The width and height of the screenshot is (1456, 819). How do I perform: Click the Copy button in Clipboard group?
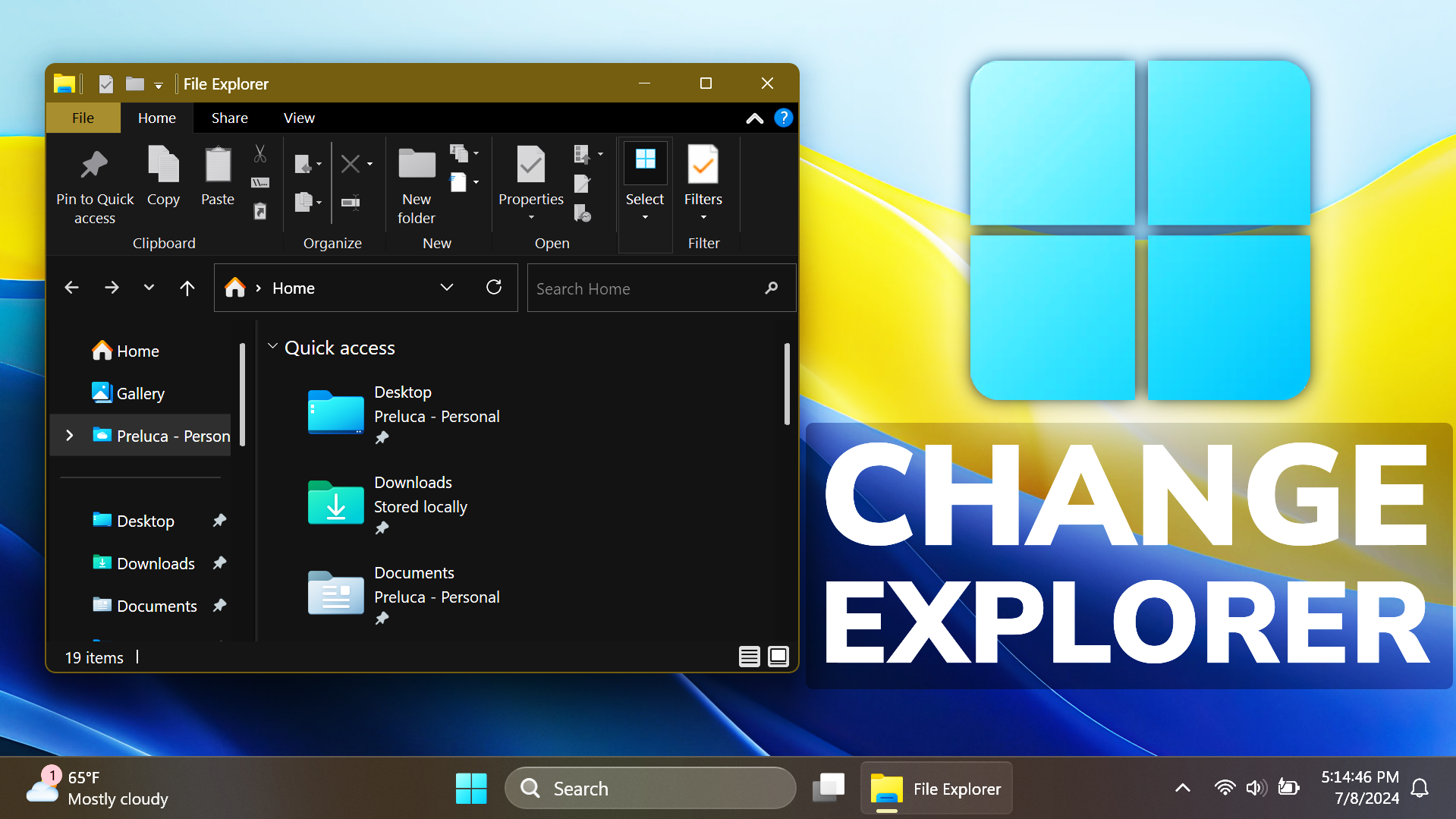(163, 176)
